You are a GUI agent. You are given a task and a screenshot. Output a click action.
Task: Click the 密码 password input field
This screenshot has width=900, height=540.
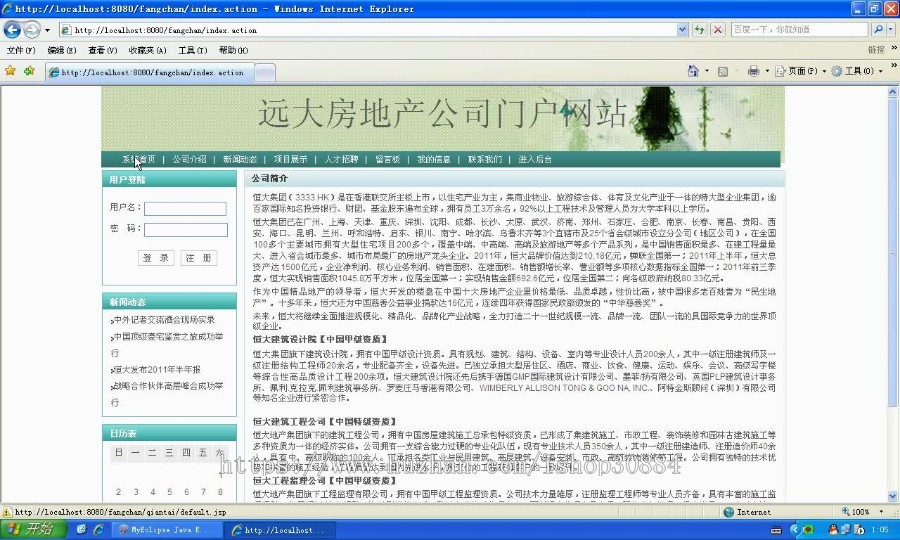click(185, 230)
